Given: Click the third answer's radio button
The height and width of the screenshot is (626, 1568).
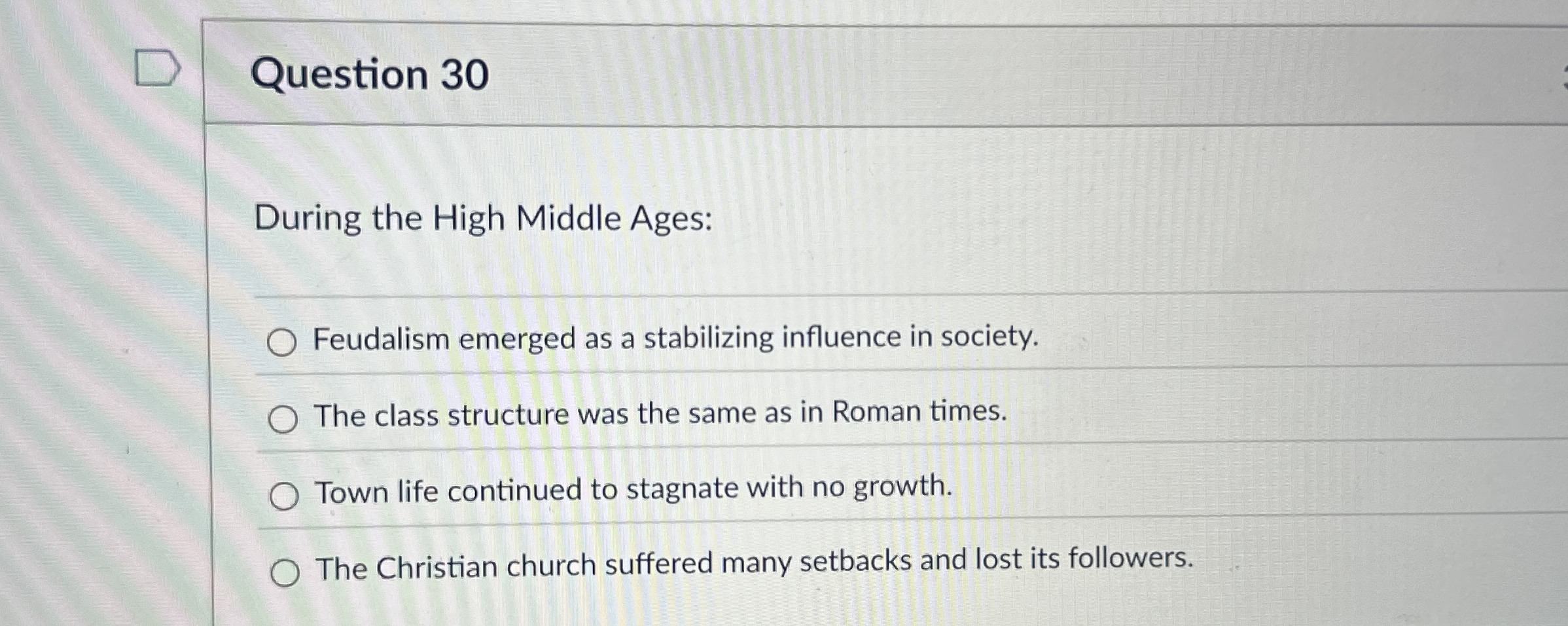Looking at the screenshot, I should point(285,494).
